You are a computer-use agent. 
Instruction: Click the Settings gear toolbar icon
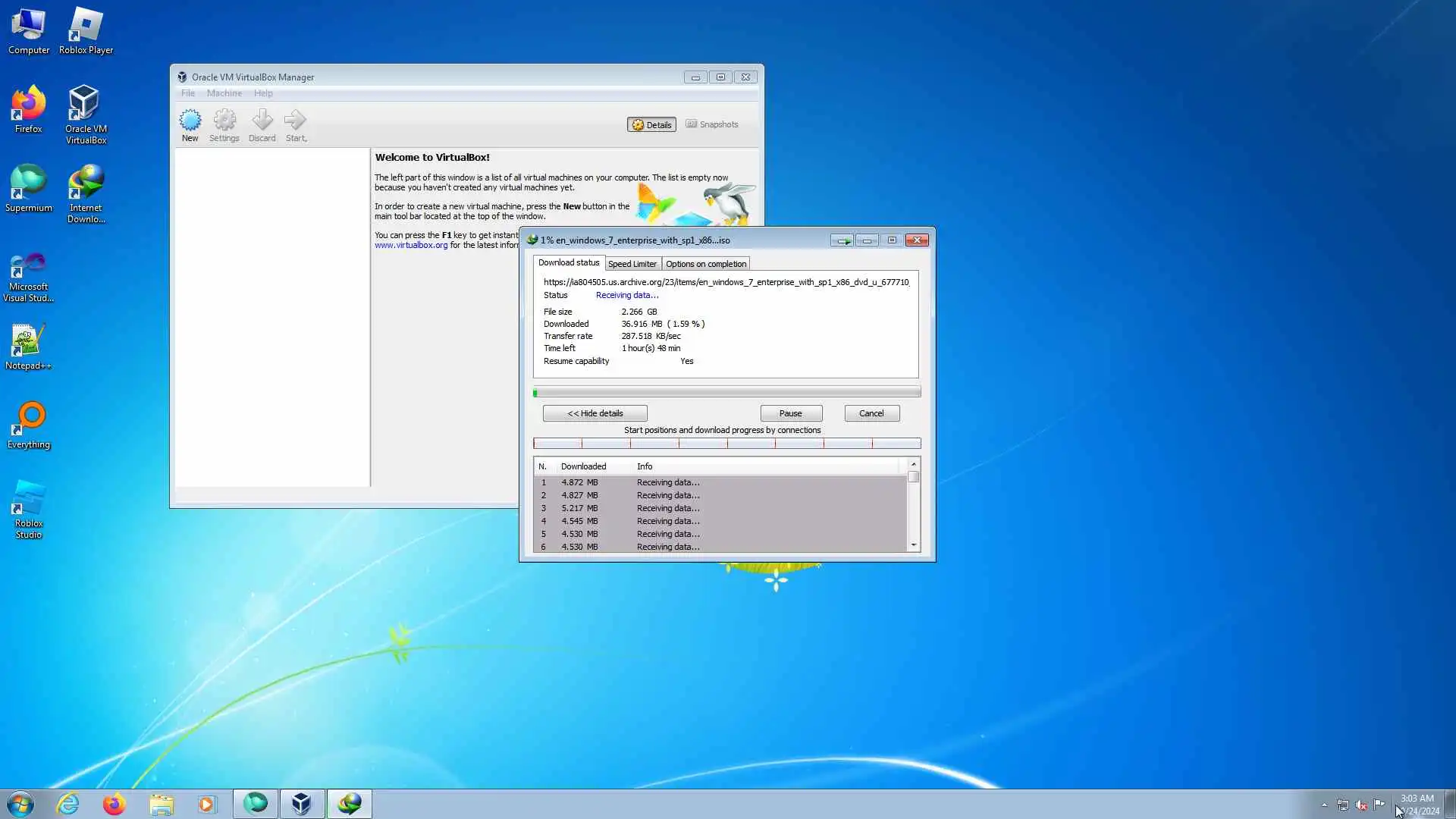click(x=224, y=121)
